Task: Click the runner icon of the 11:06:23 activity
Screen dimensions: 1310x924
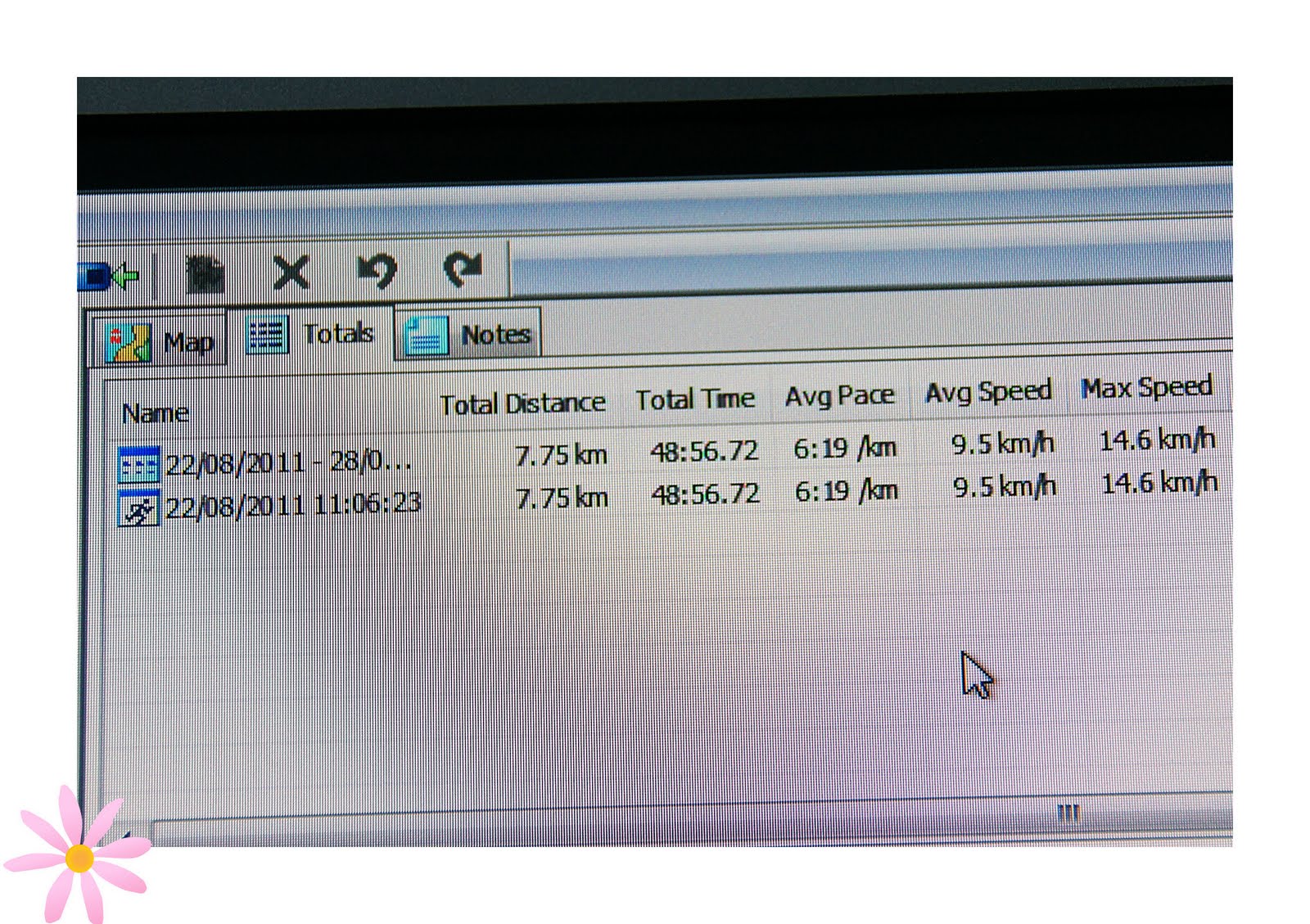Action: [x=138, y=509]
